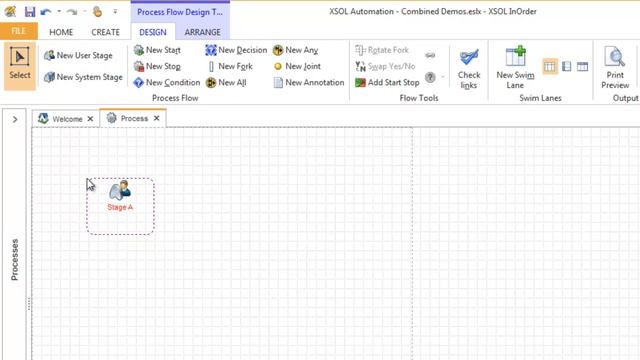This screenshot has width=640, height=360.
Task: Click the XSOL application logo icon
Action: tap(10, 12)
